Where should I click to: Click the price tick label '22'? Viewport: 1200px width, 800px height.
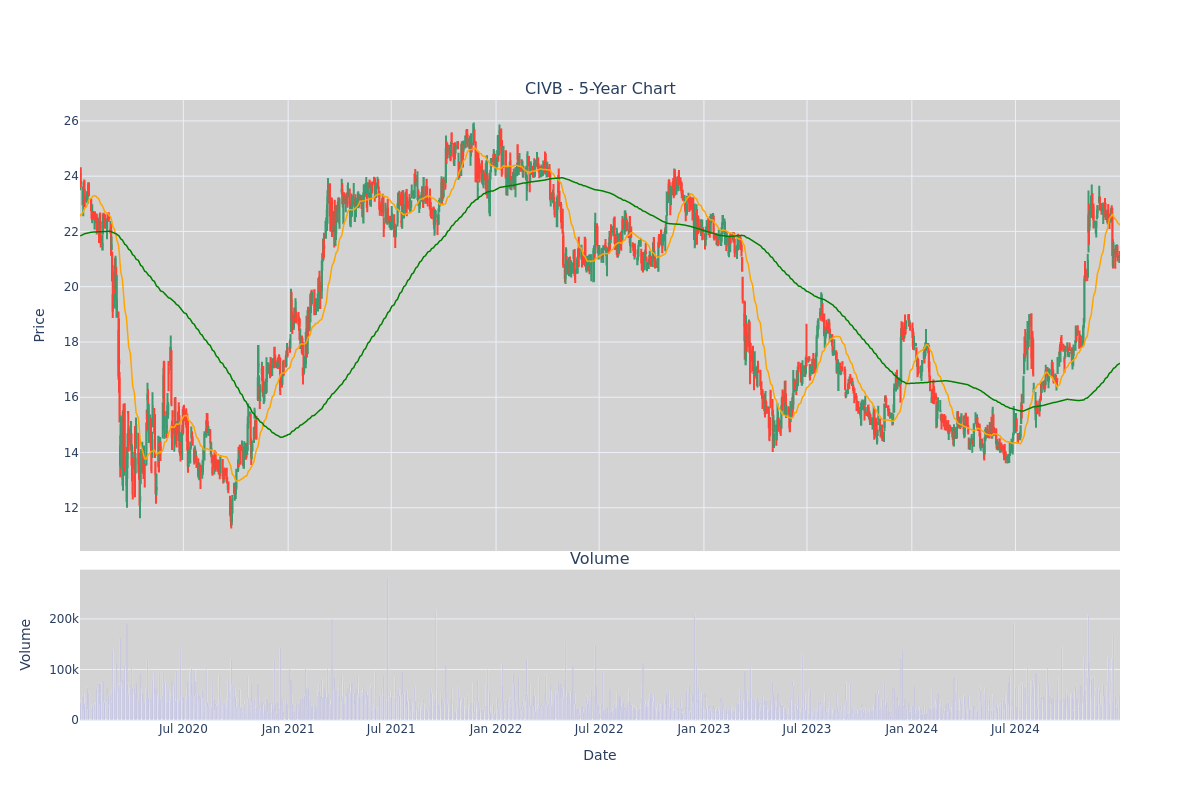pos(71,232)
